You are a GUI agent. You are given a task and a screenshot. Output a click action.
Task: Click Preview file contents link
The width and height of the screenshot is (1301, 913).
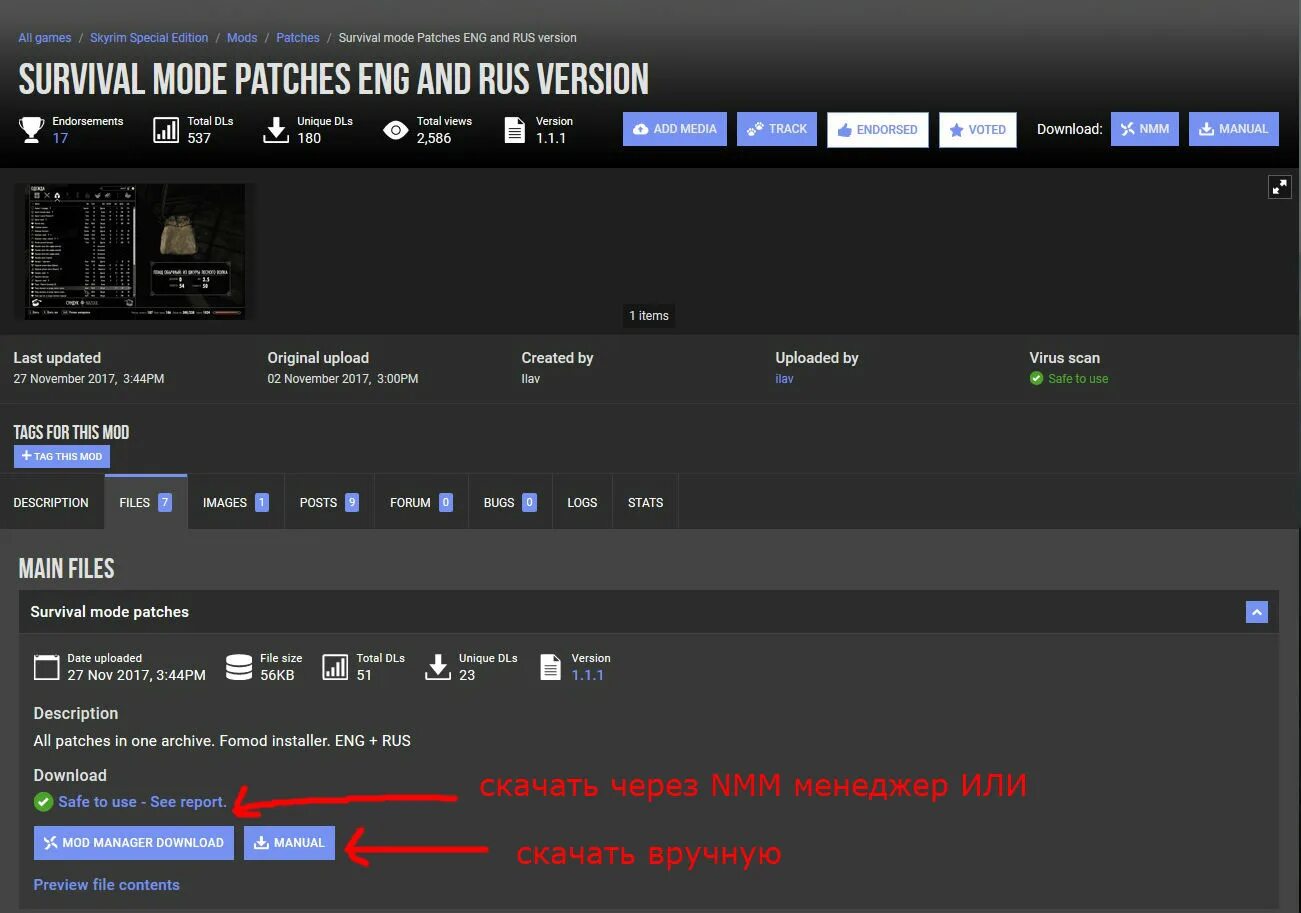click(x=107, y=885)
